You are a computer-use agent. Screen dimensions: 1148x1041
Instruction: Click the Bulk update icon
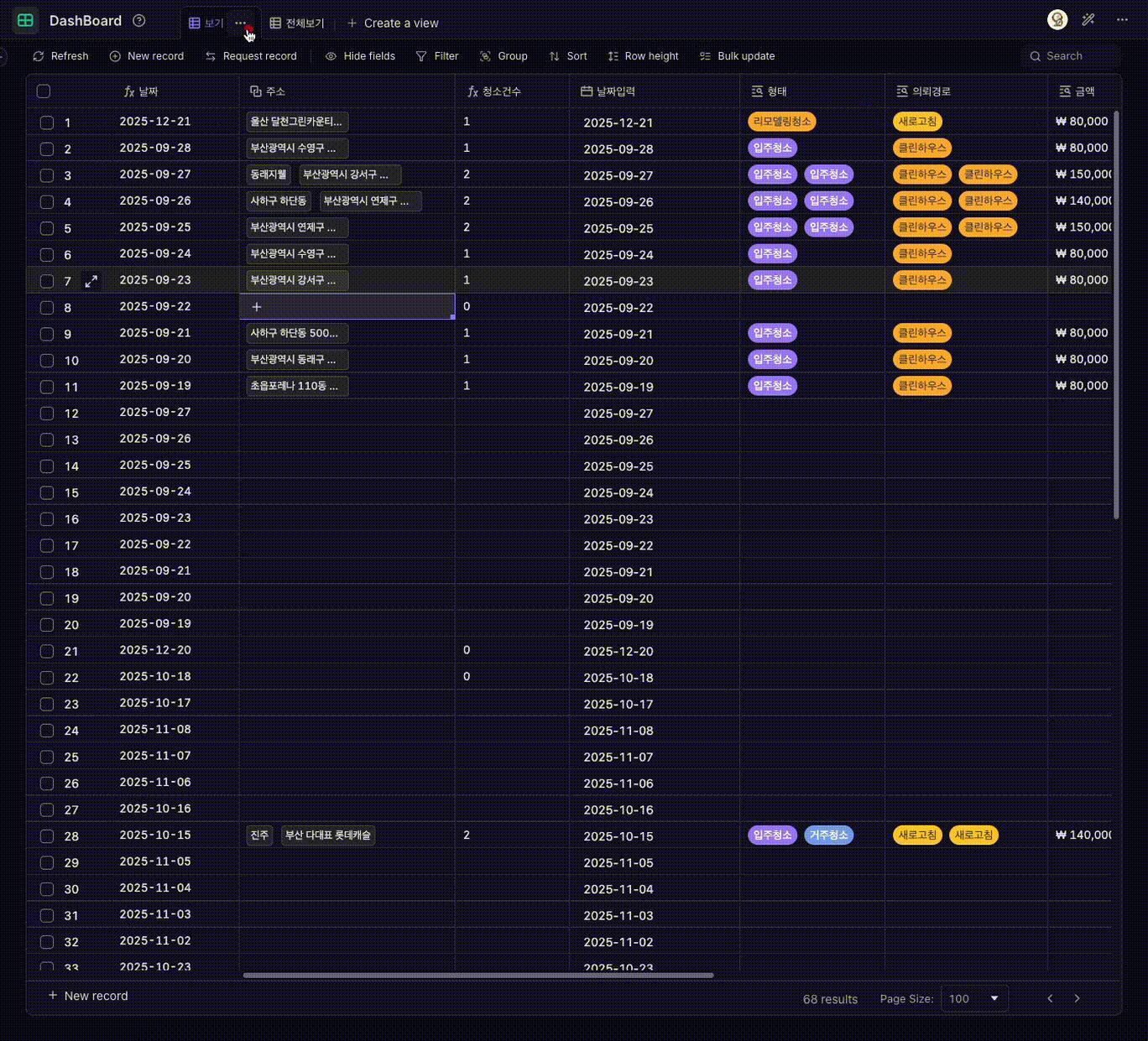pyautogui.click(x=705, y=56)
